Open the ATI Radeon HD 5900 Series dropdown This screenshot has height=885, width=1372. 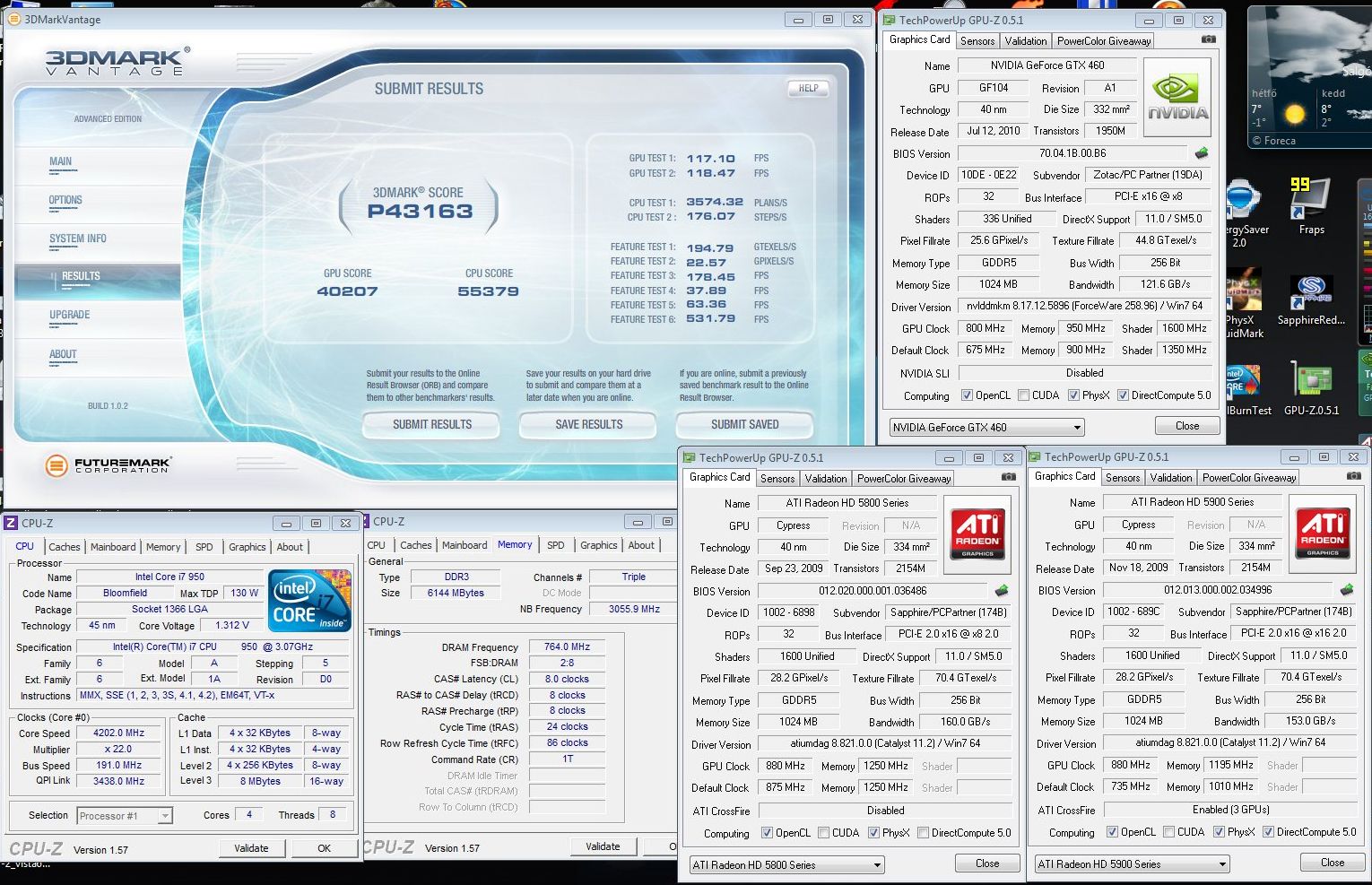pos(1131,864)
